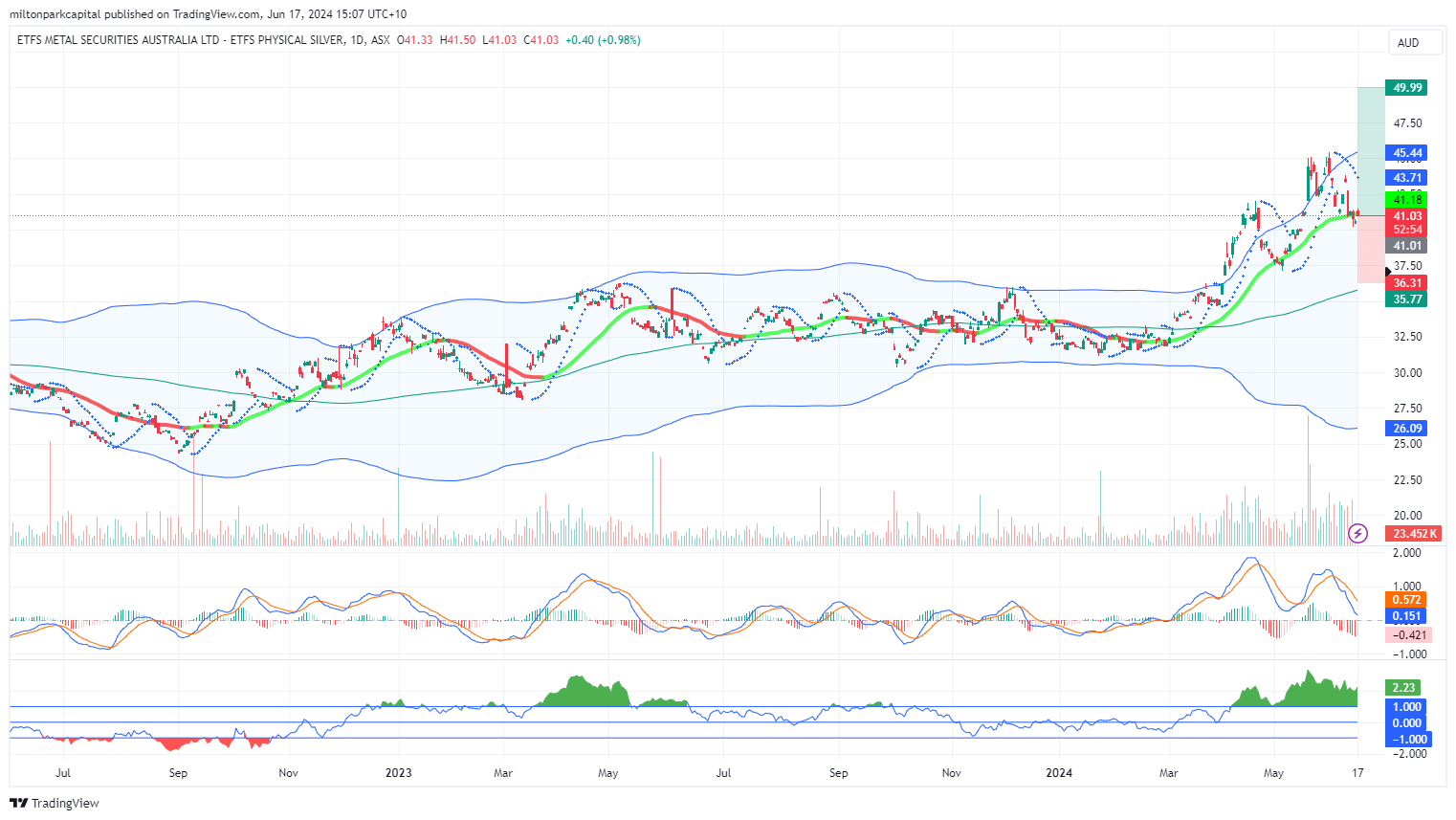The width and height of the screenshot is (1456, 820).
Task: Click the 2023 label on the time axis
Action: click(398, 772)
